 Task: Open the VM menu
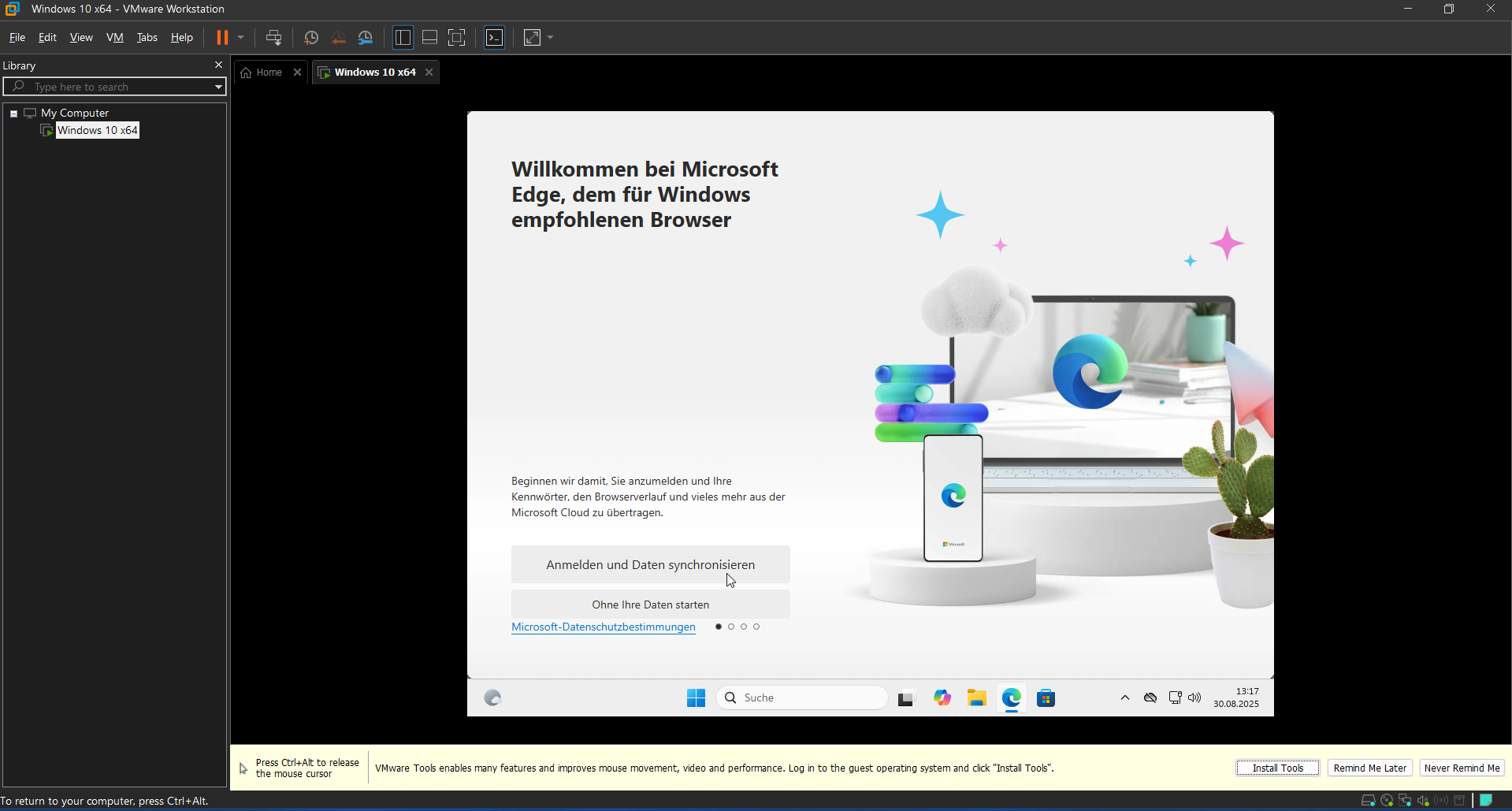tap(114, 38)
